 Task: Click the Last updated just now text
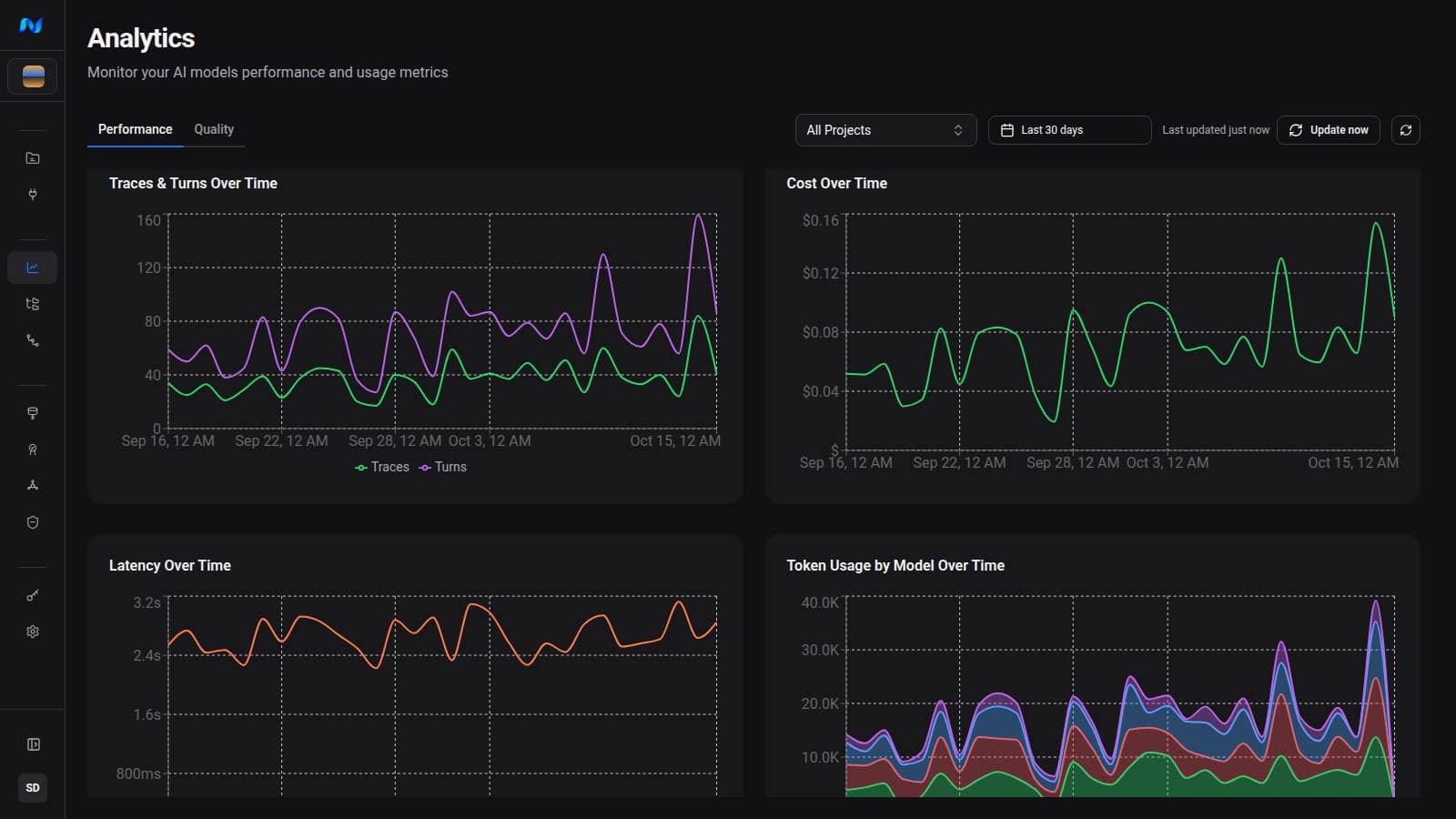1215,130
